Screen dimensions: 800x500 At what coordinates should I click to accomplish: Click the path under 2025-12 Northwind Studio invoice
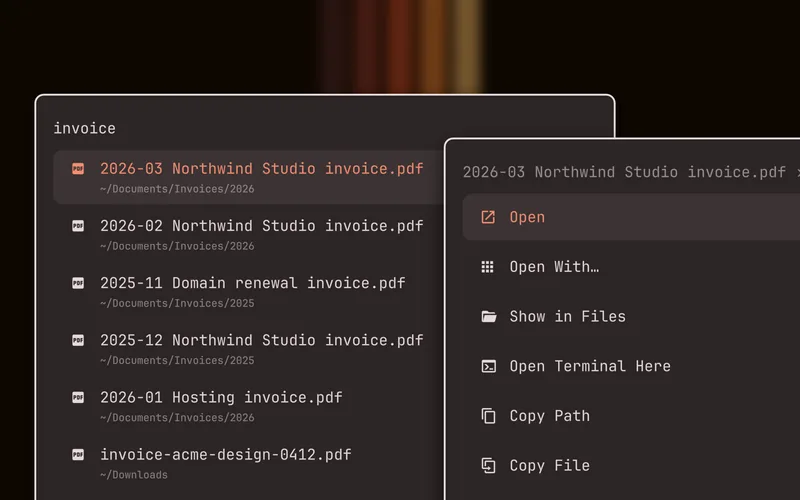(177, 361)
